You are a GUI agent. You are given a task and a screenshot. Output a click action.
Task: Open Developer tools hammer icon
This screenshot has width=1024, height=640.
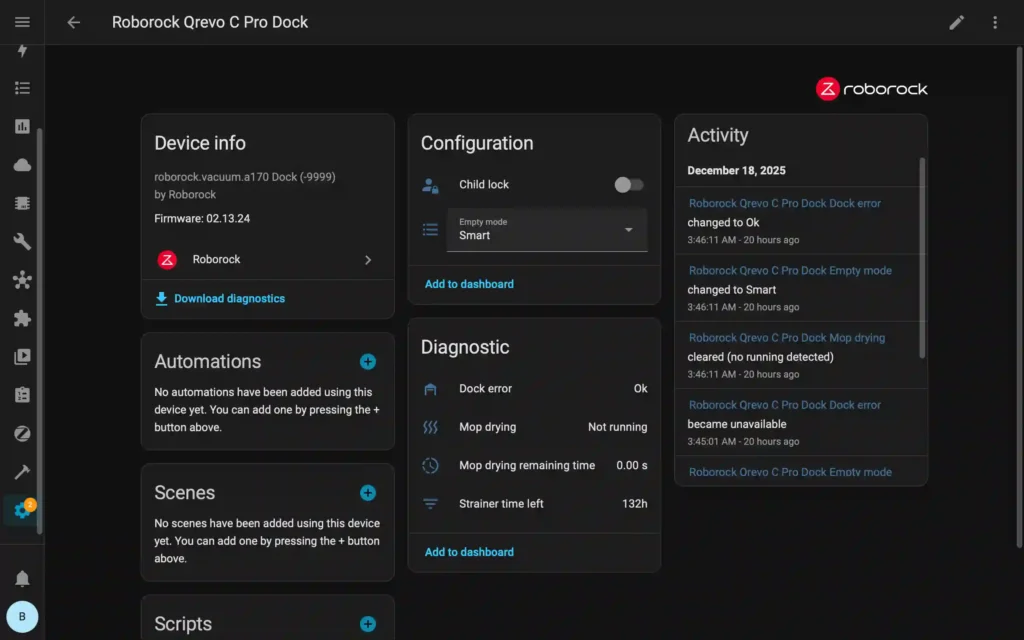pos(22,472)
